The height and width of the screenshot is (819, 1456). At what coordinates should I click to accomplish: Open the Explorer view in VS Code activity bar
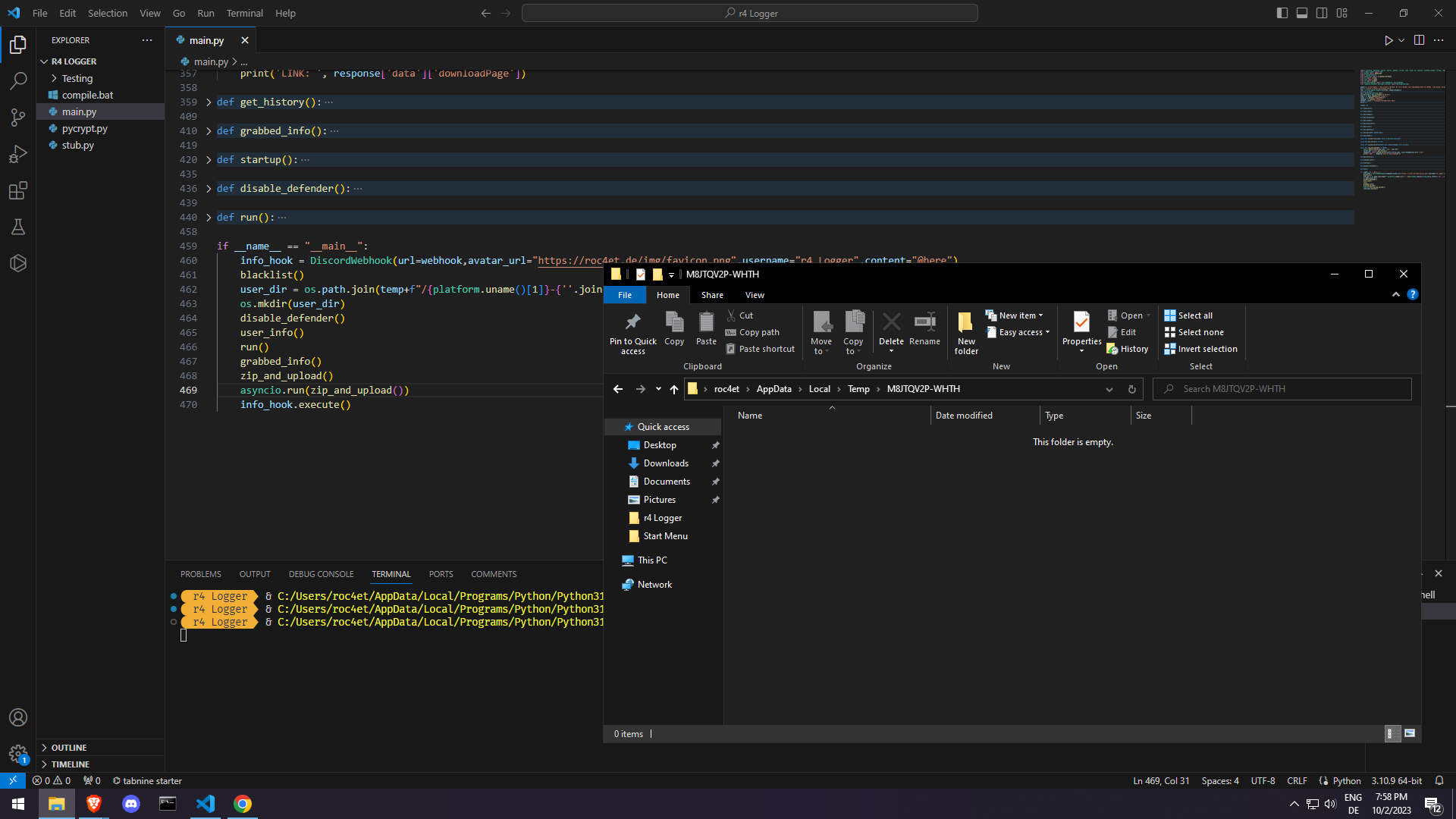[x=18, y=45]
